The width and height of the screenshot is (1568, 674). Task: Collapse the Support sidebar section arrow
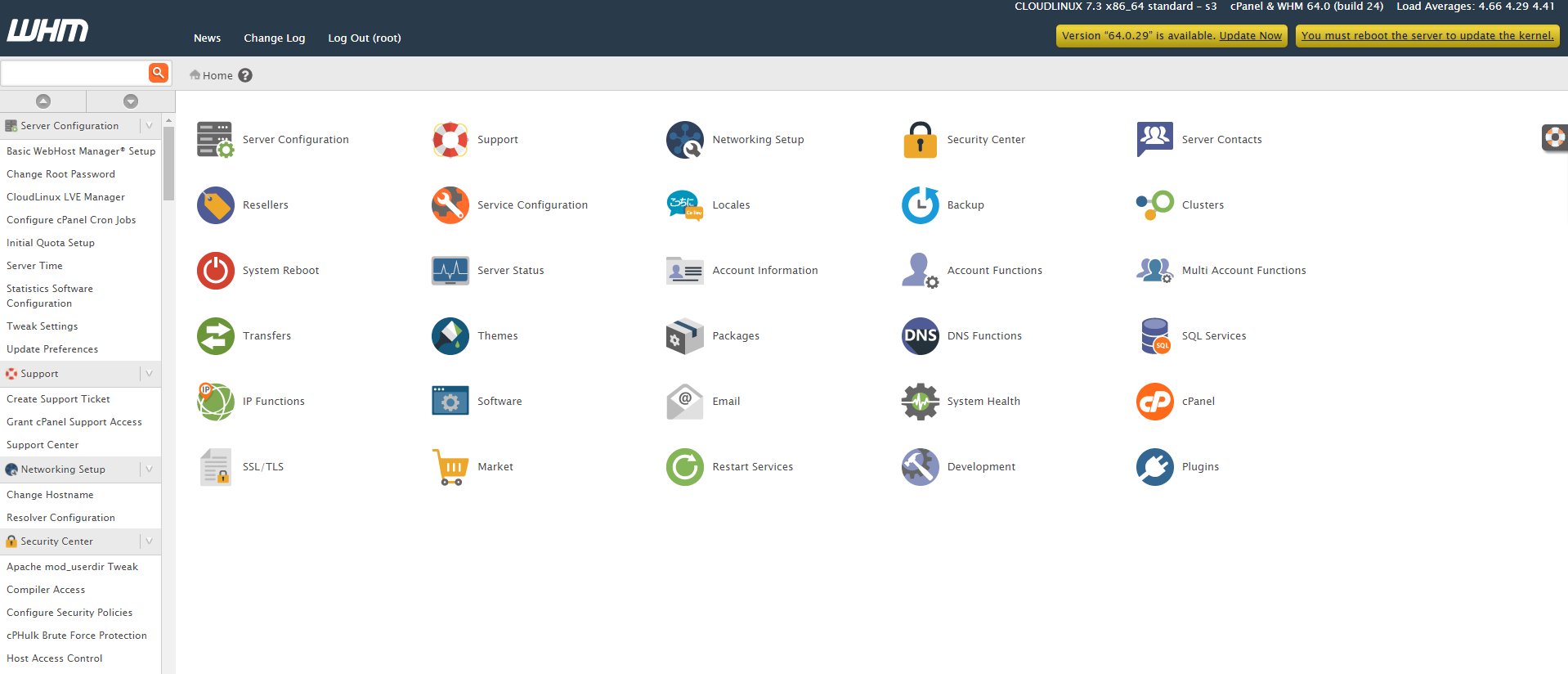[x=149, y=374]
